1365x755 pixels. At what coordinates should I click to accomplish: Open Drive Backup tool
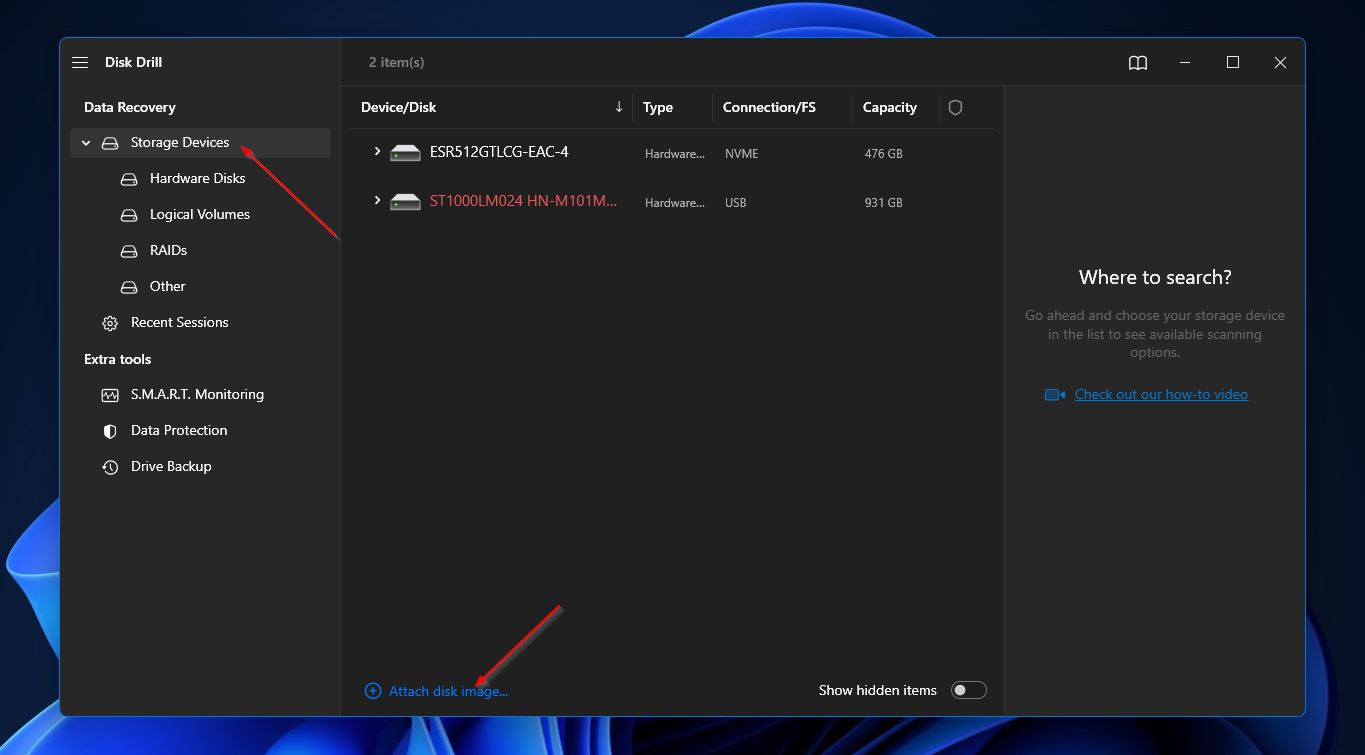171,466
